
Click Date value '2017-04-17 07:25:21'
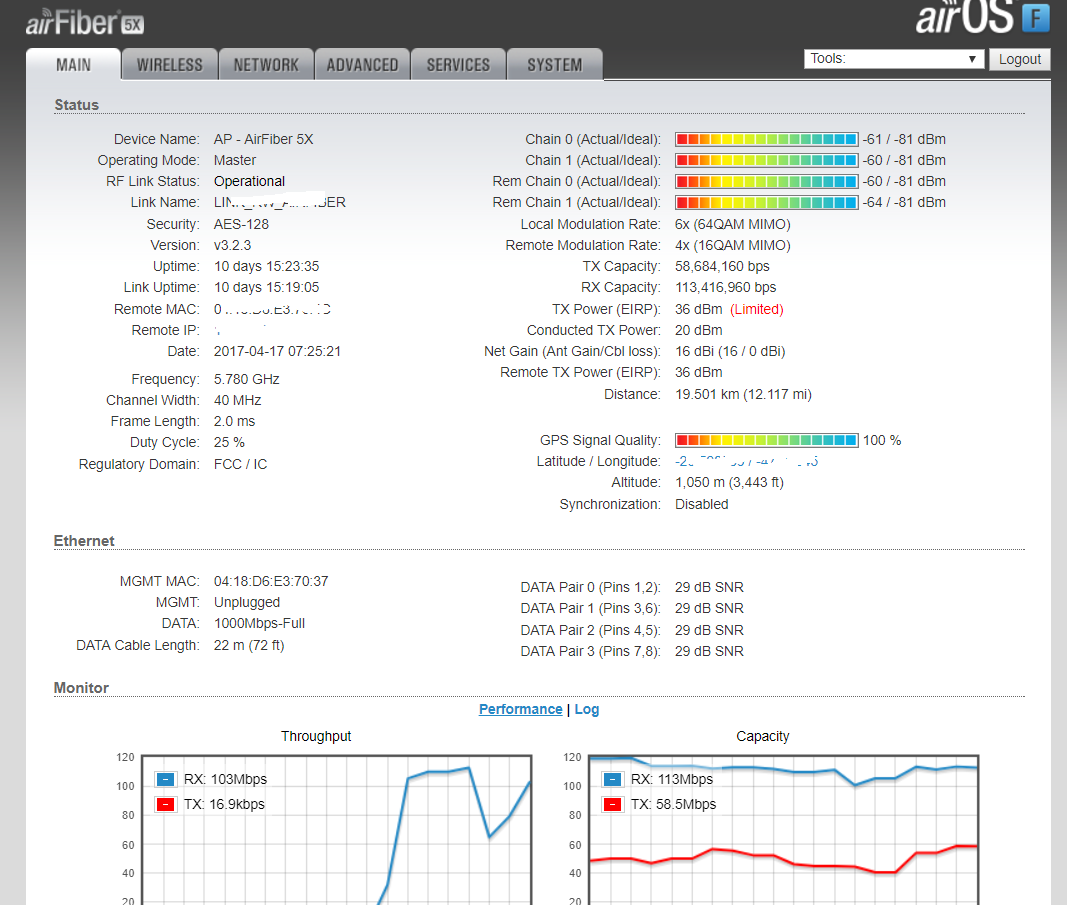pyautogui.click(x=277, y=352)
